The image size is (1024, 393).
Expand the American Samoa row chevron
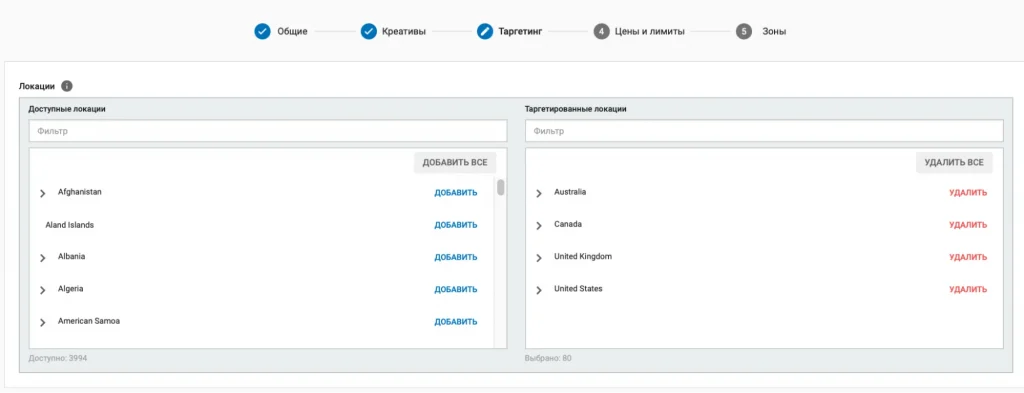point(43,322)
